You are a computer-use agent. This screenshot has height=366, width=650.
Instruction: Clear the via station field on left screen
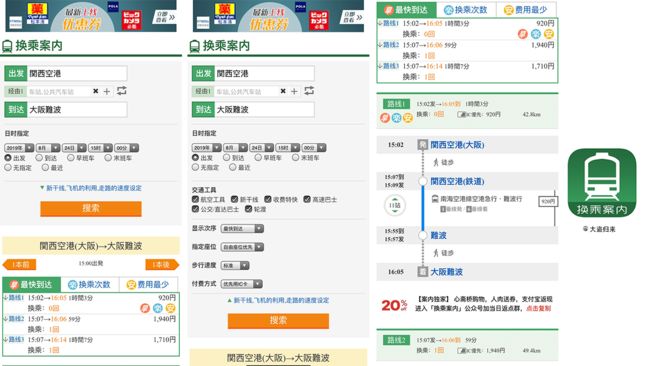click(x=95, y=91)
